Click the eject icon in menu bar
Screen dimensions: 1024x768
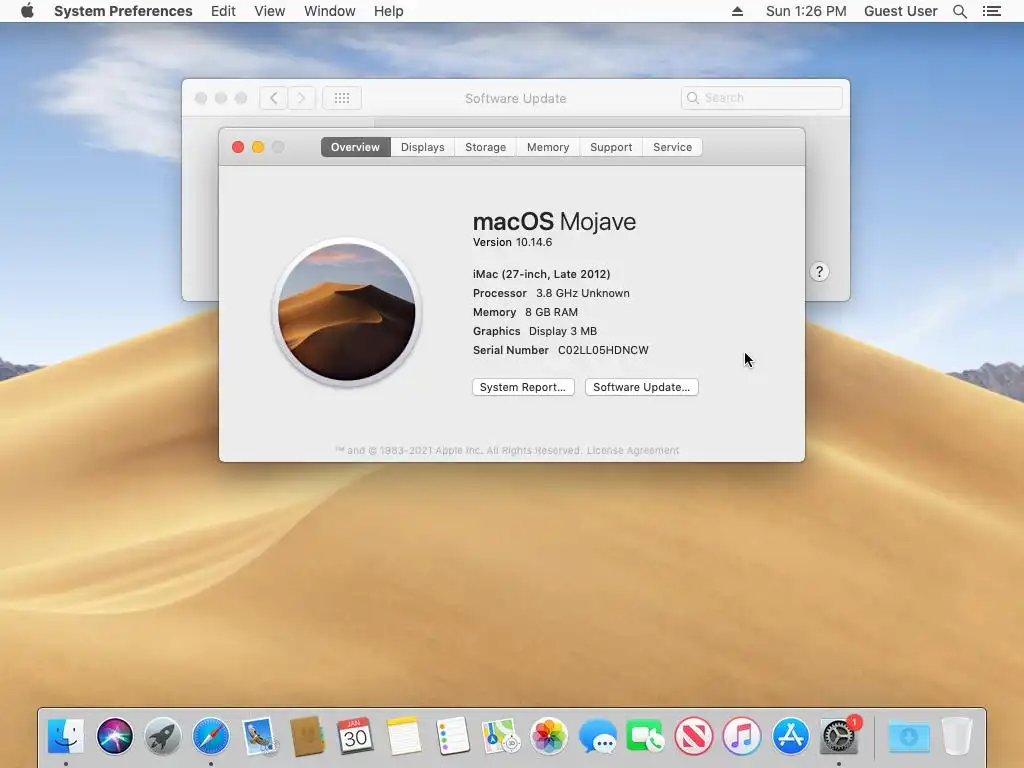(737, 11)
